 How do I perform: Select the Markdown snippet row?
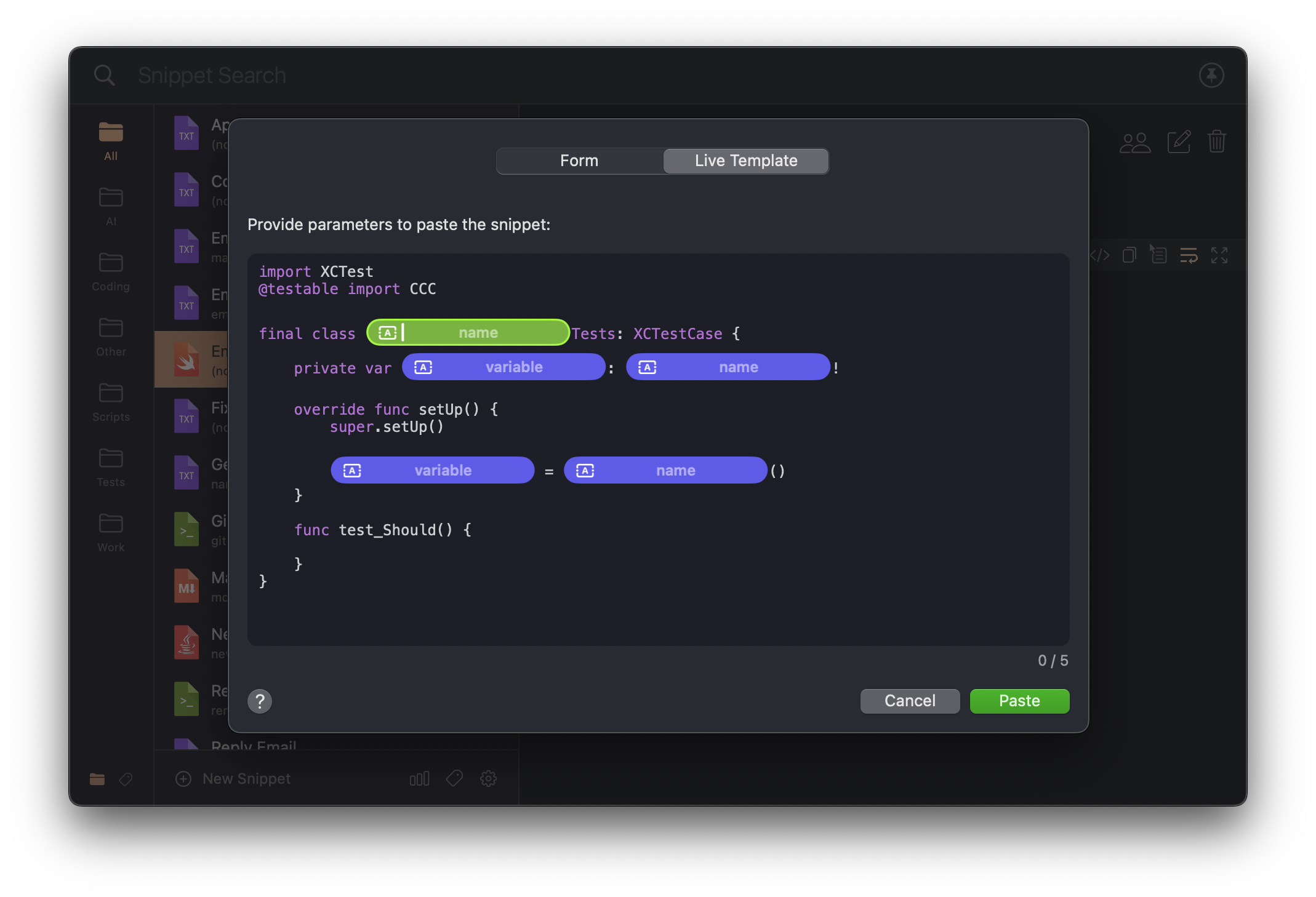pyautogui.click(x=191, y=586)
